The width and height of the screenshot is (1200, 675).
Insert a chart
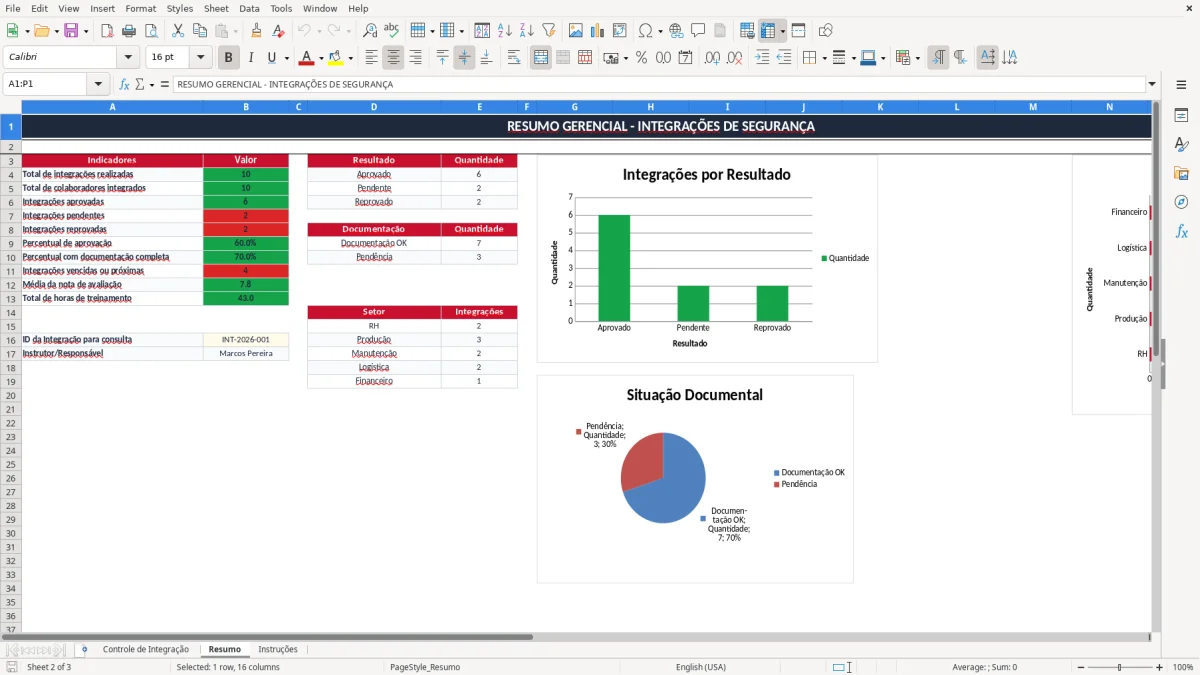pos(598,31)
